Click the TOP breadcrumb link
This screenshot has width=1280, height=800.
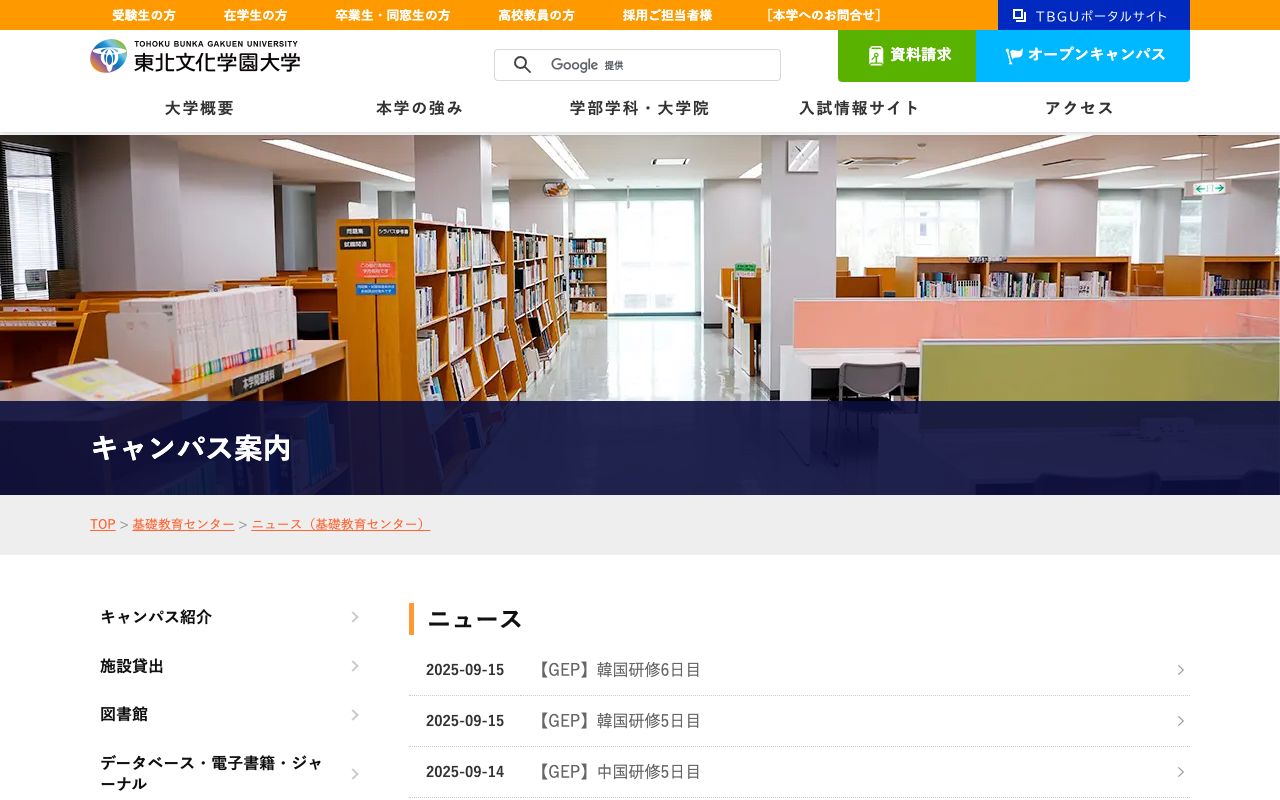pyautogui.click(x=102, y=524)
